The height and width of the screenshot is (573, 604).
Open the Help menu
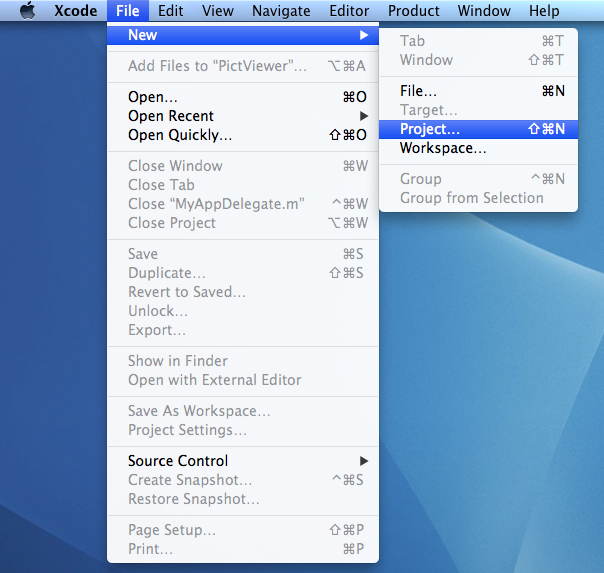point(544,11)
